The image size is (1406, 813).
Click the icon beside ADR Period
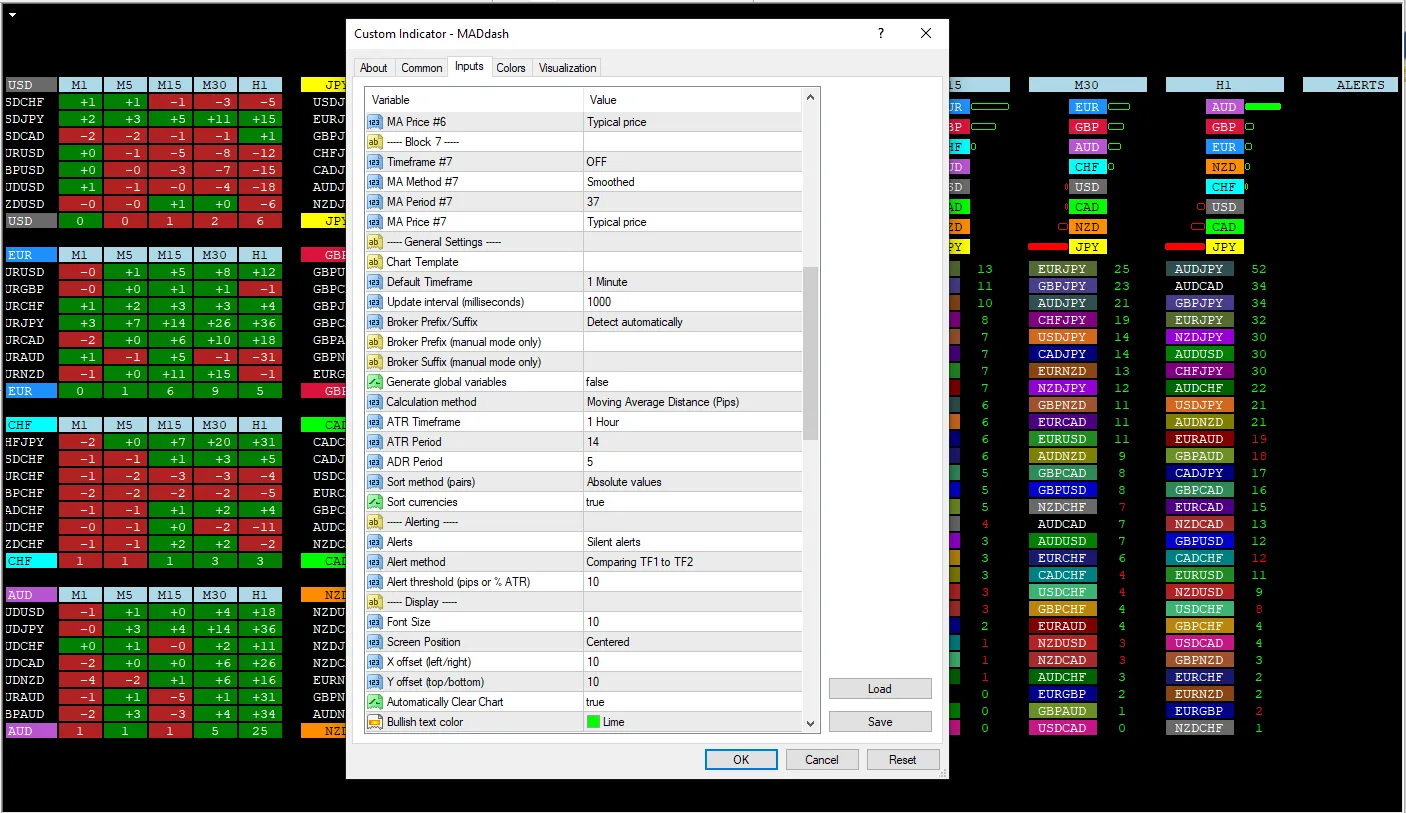pos(375,462)
